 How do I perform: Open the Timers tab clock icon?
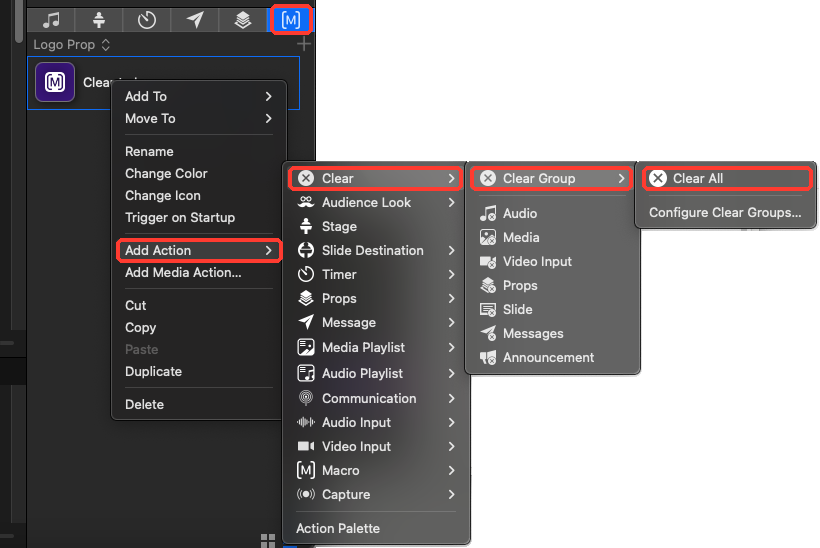[x=147, y=20]
